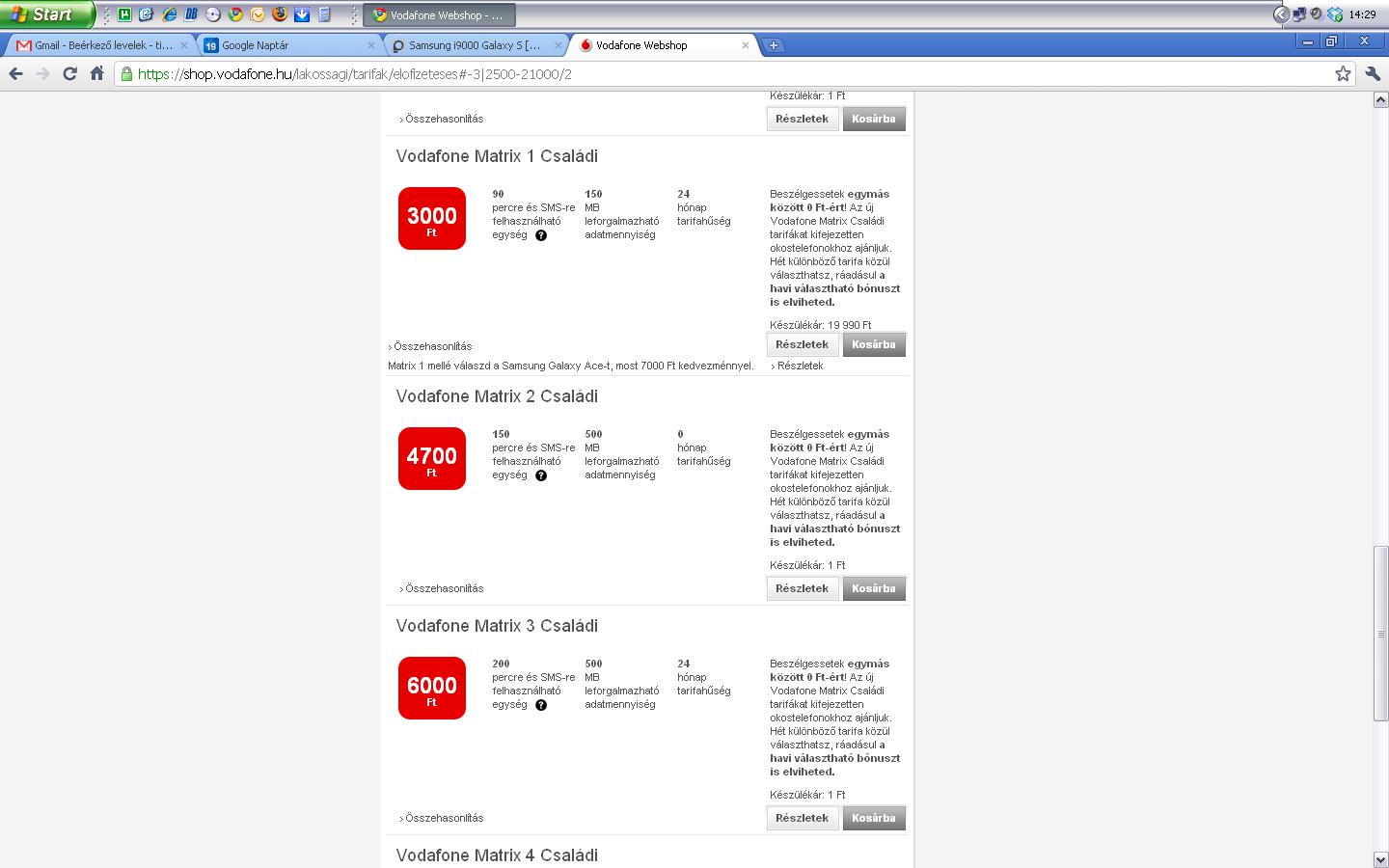Select the Vodafone Webshop tab

tap(662, 45)
